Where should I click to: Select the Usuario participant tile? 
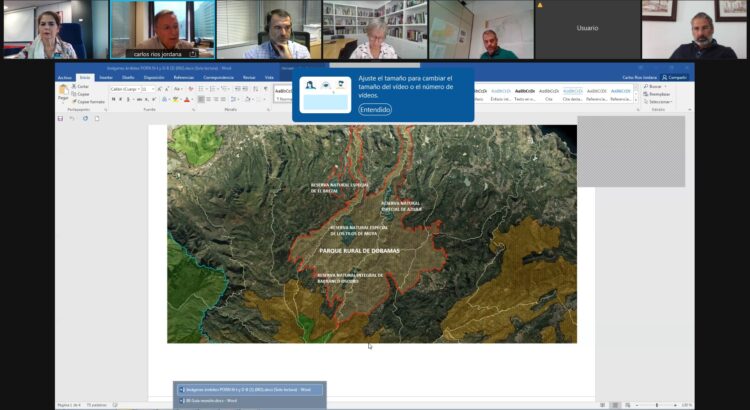[x=587, y=29]
